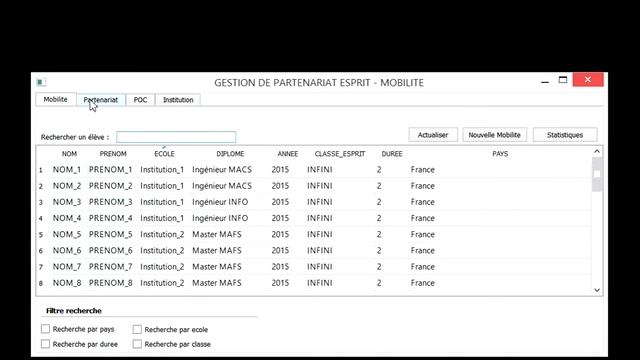Open the Partenariat tab
The height and width of the screenshot is (360, 640).
[101, 100]
